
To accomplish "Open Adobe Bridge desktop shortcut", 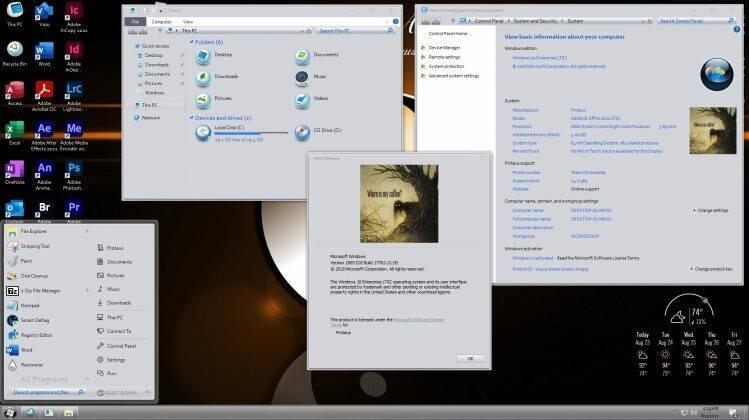I will tap(44, 211).
